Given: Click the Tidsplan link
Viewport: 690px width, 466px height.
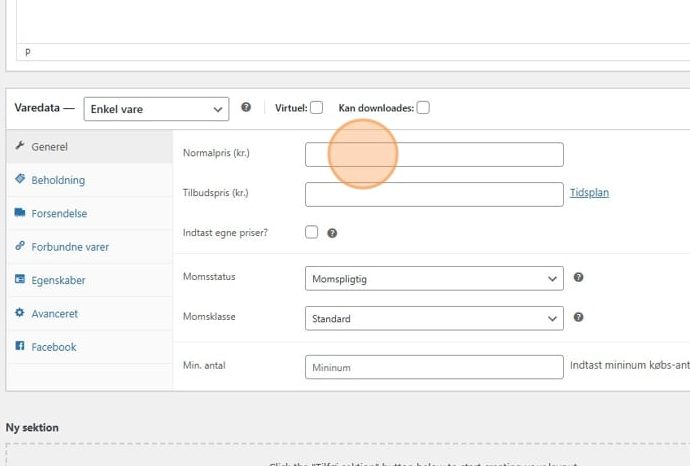Looking at the screenshot, I should coord(589,193).
